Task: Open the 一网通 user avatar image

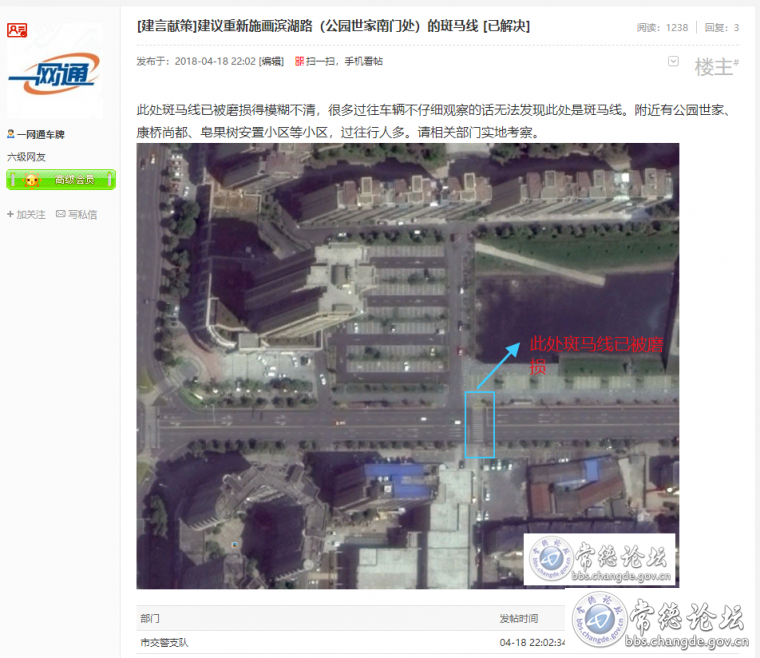Action: coord(55,71)
